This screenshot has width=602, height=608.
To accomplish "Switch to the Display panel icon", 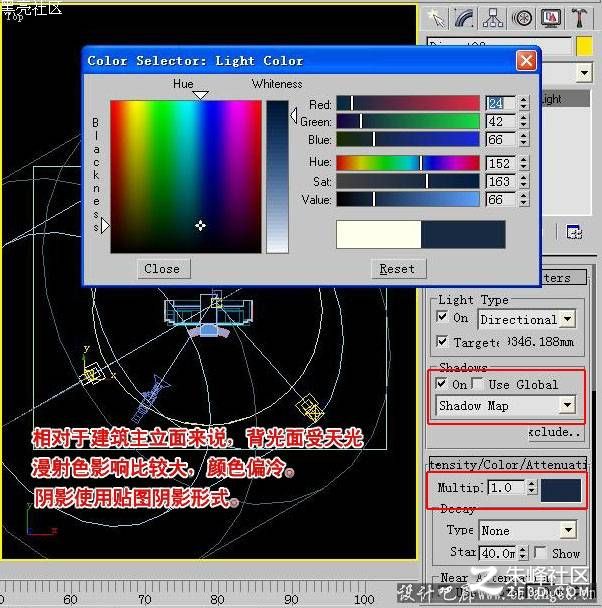I will pos(550,18).
